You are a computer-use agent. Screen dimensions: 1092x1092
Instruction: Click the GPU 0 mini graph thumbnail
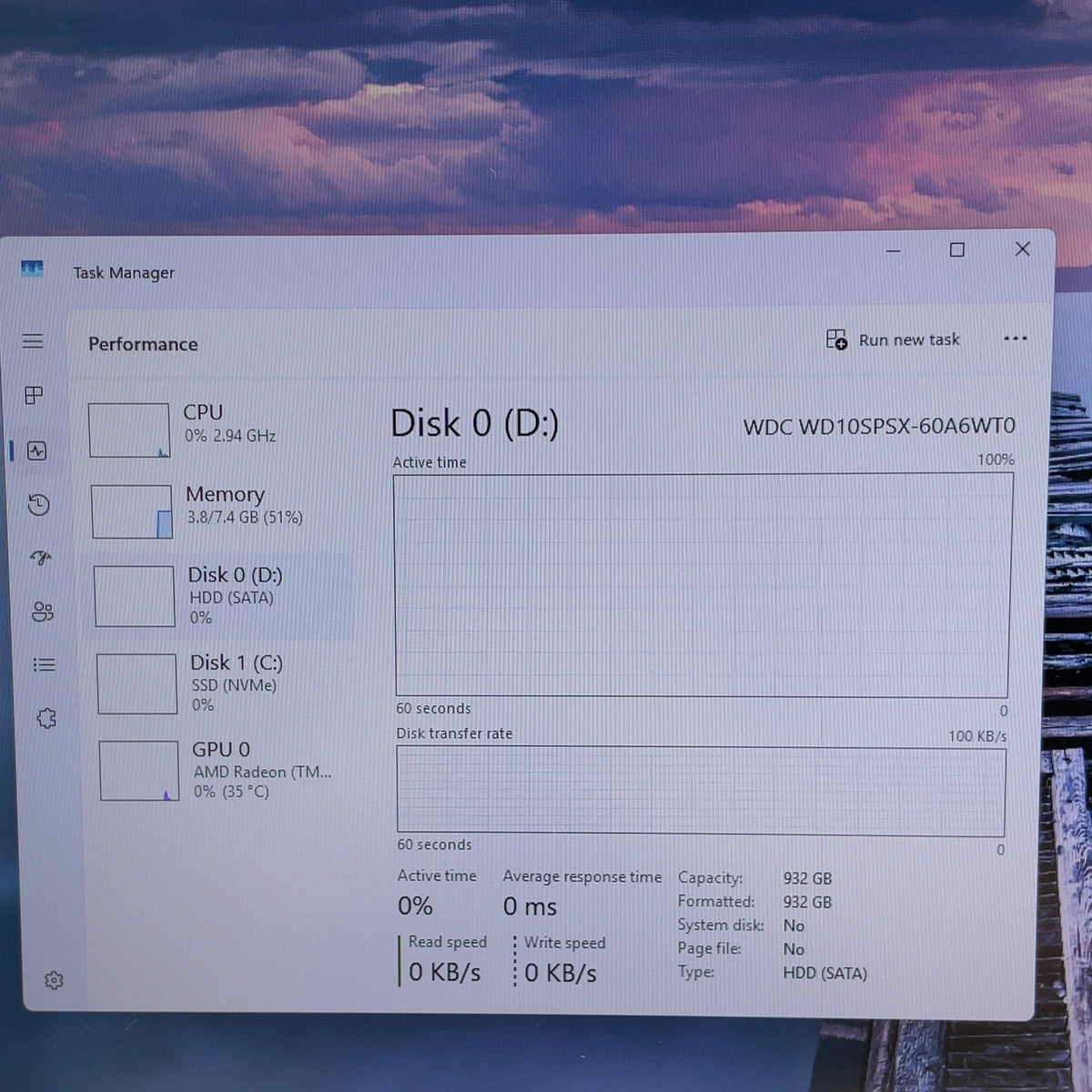tap(139, 771)
